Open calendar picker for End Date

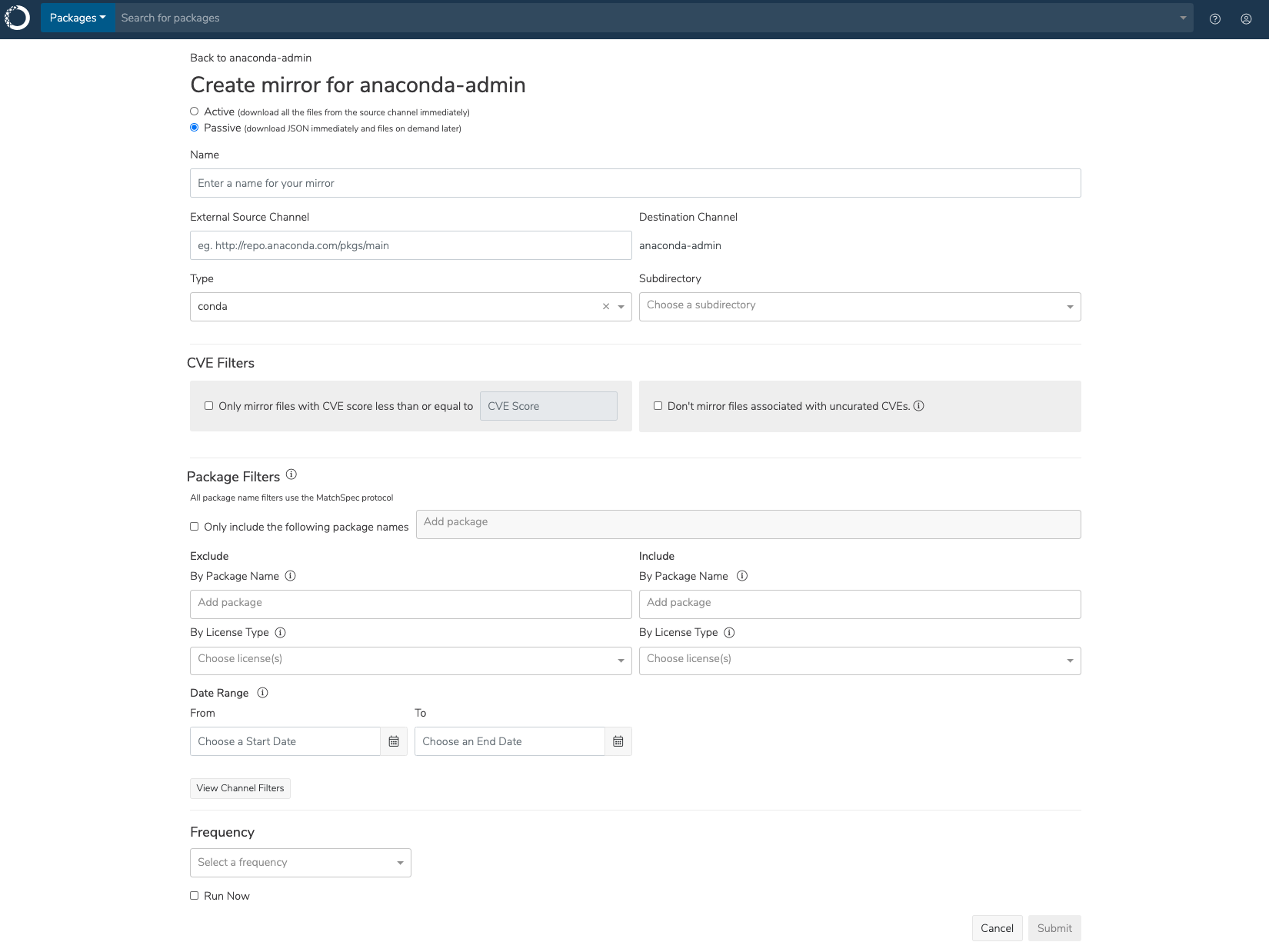pos(618,741)
